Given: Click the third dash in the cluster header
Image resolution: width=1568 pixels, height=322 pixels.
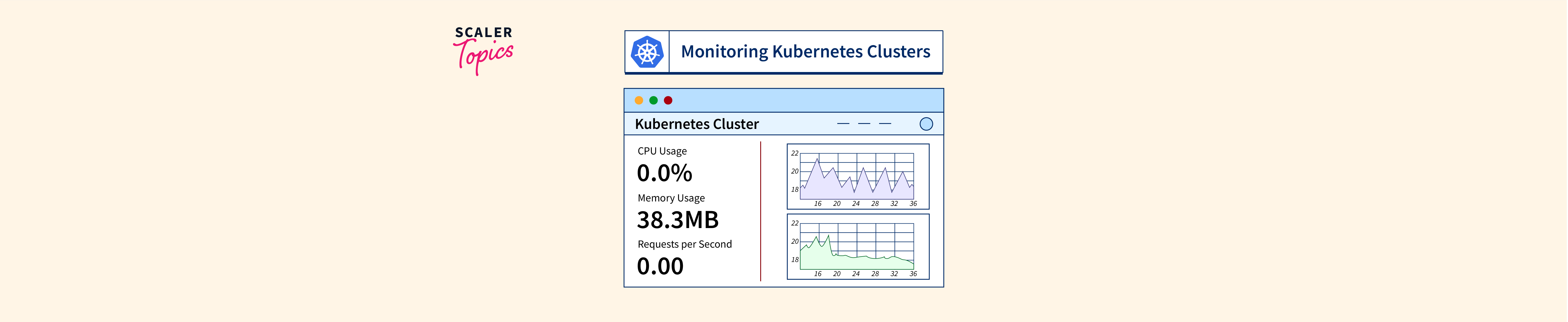Looking at the screenshot, I should coord(885,123).
